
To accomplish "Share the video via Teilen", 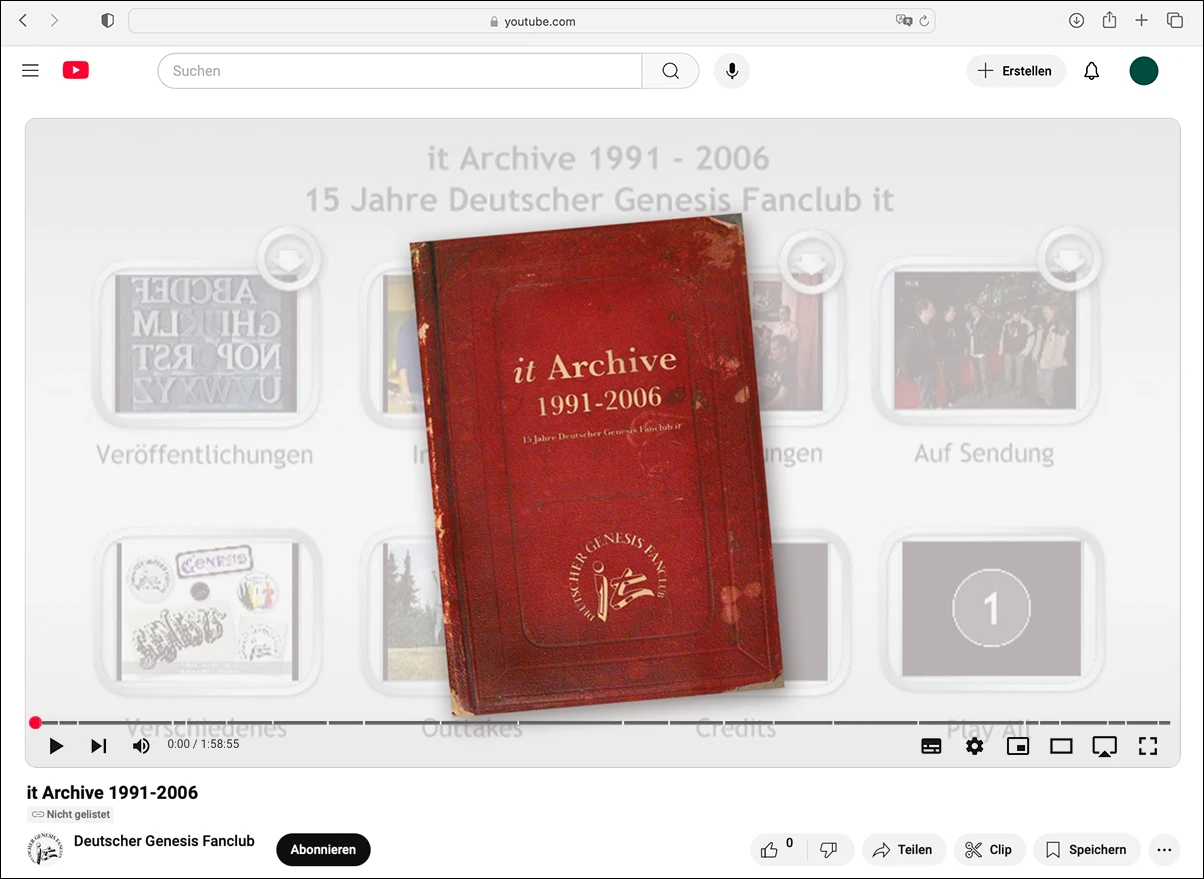I will click(x=904, y=850).
